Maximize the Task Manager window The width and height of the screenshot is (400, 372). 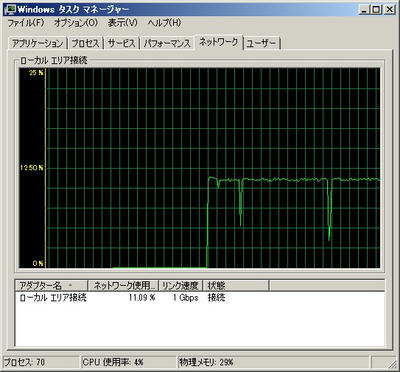[x=376, y=10]
